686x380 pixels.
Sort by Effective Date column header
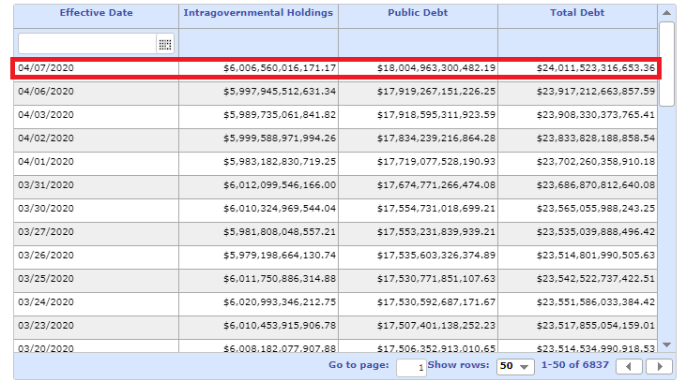point(96,13)
